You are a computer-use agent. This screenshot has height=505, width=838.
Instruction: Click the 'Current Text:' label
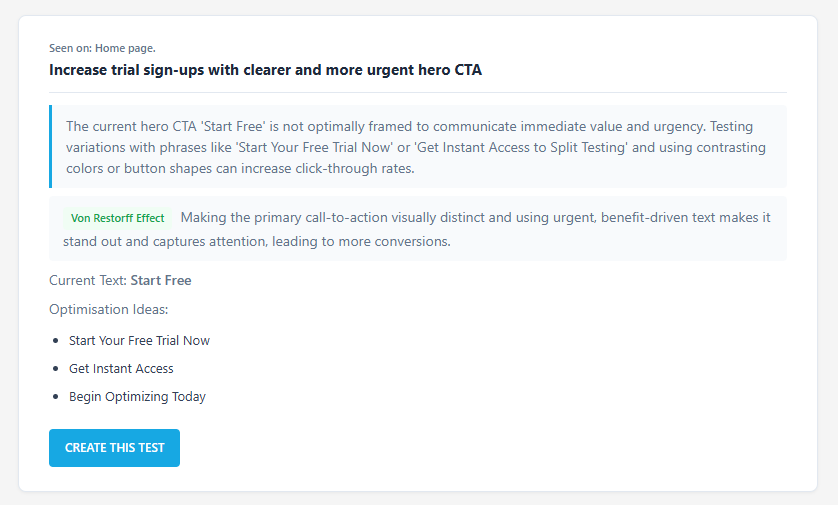click(88, 281)
